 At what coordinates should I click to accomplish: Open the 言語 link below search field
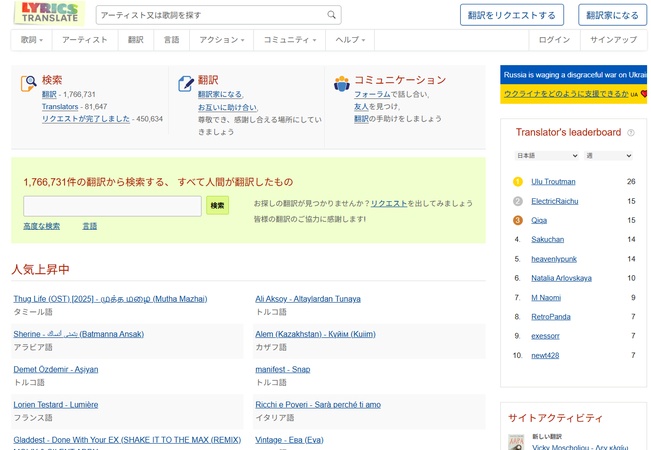90,226
